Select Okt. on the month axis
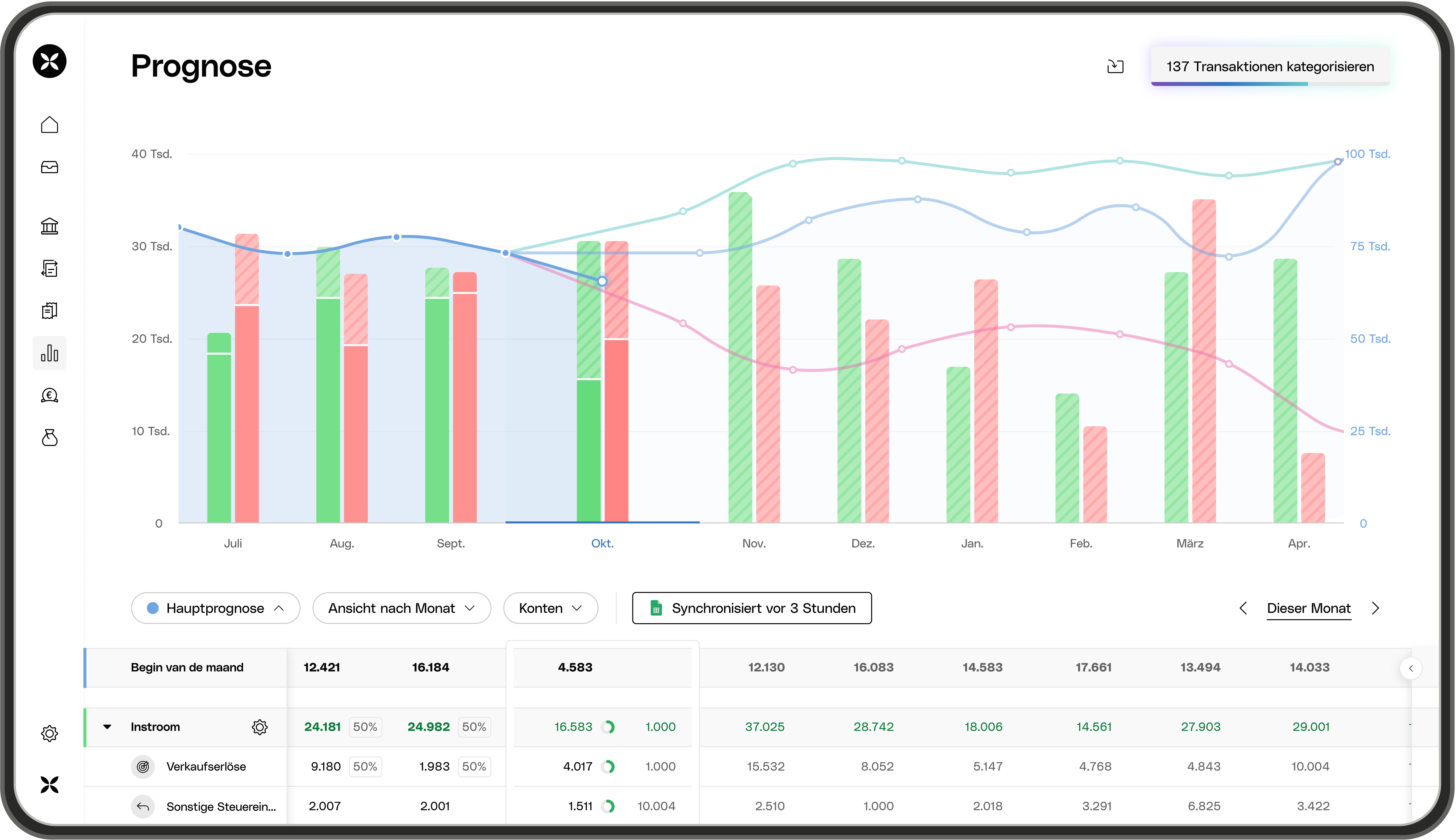The image size is (1456, 840). point(602,543)
